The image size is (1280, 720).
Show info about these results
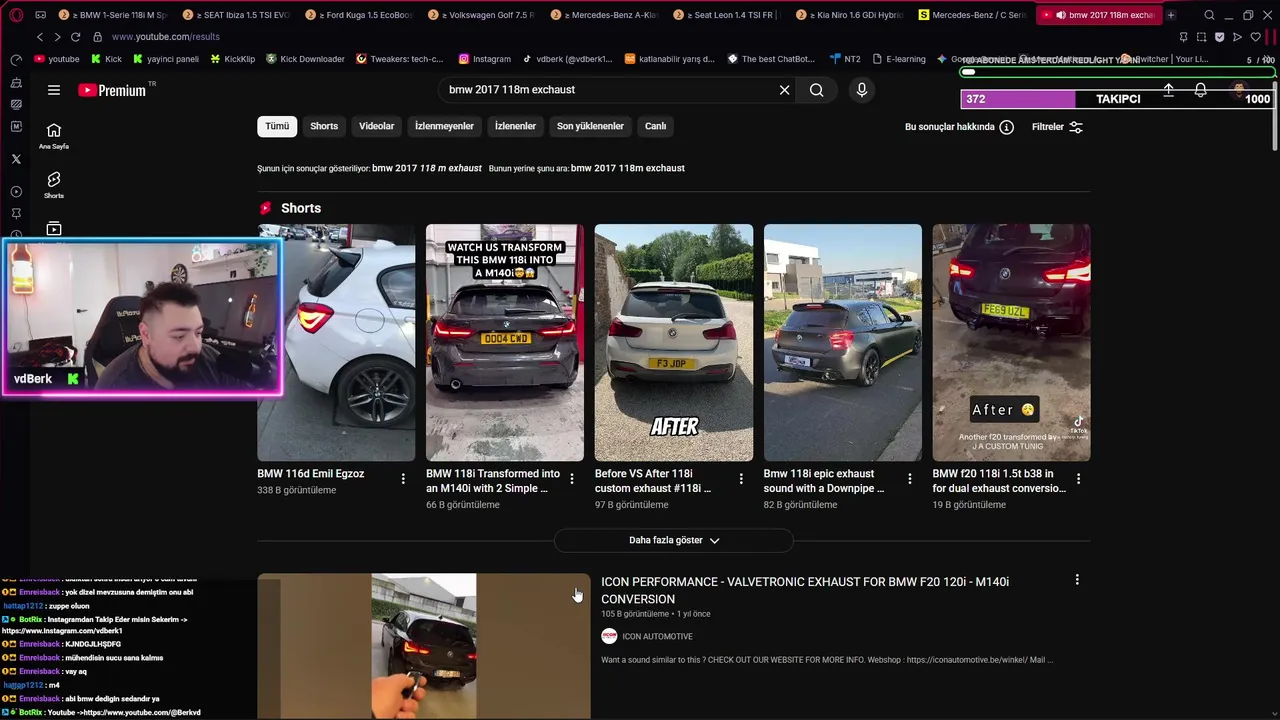[959, 127]
